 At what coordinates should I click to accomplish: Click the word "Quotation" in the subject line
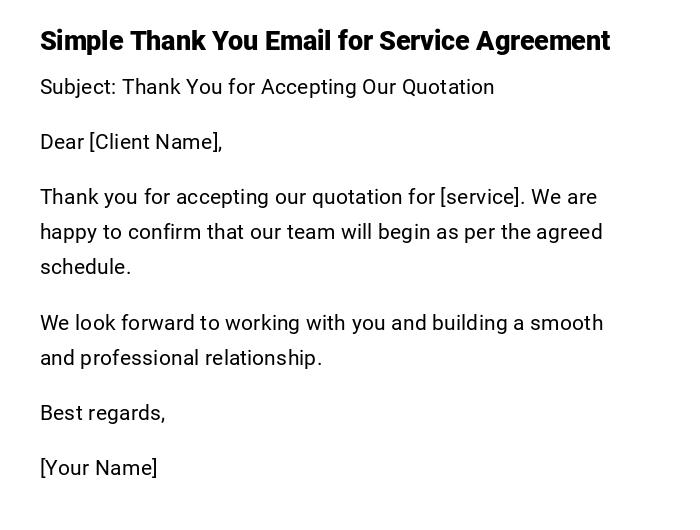click(x=448, y=87)
